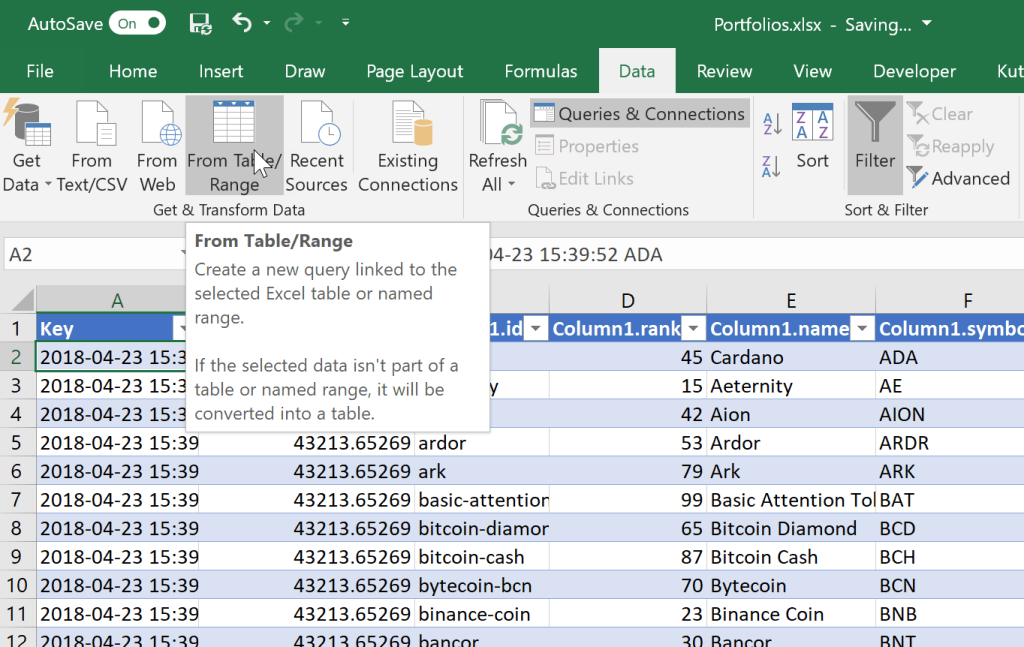Viewport: 1024px width, 647px height.
Task: Open the Column1.id filter dropdown
Action: coord(536,328)
